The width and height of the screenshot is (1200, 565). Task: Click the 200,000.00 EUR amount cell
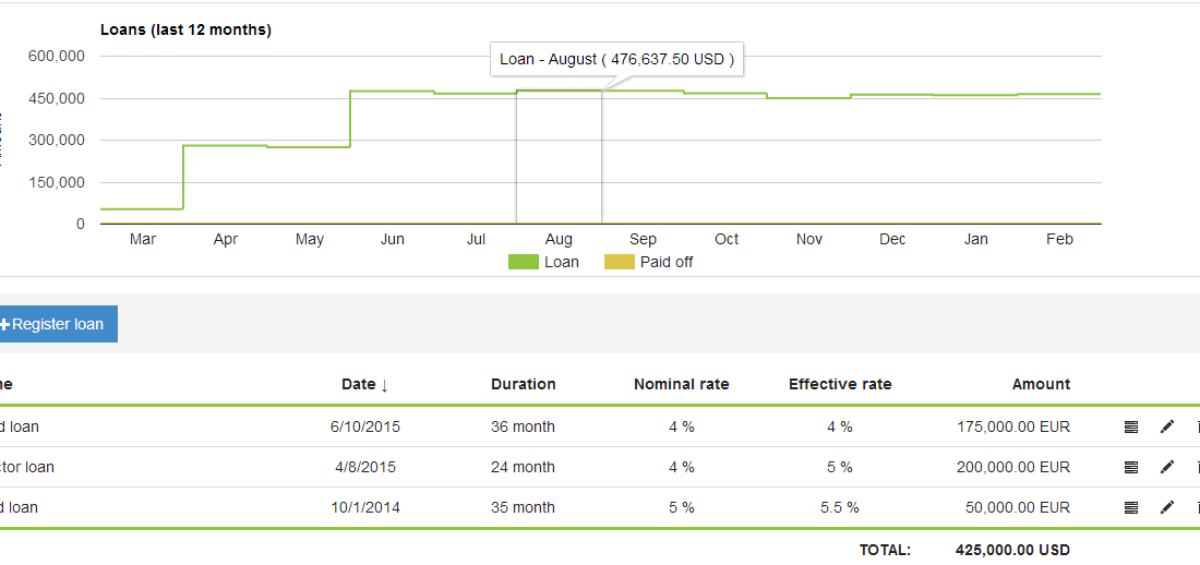[x=1013, y=467]
